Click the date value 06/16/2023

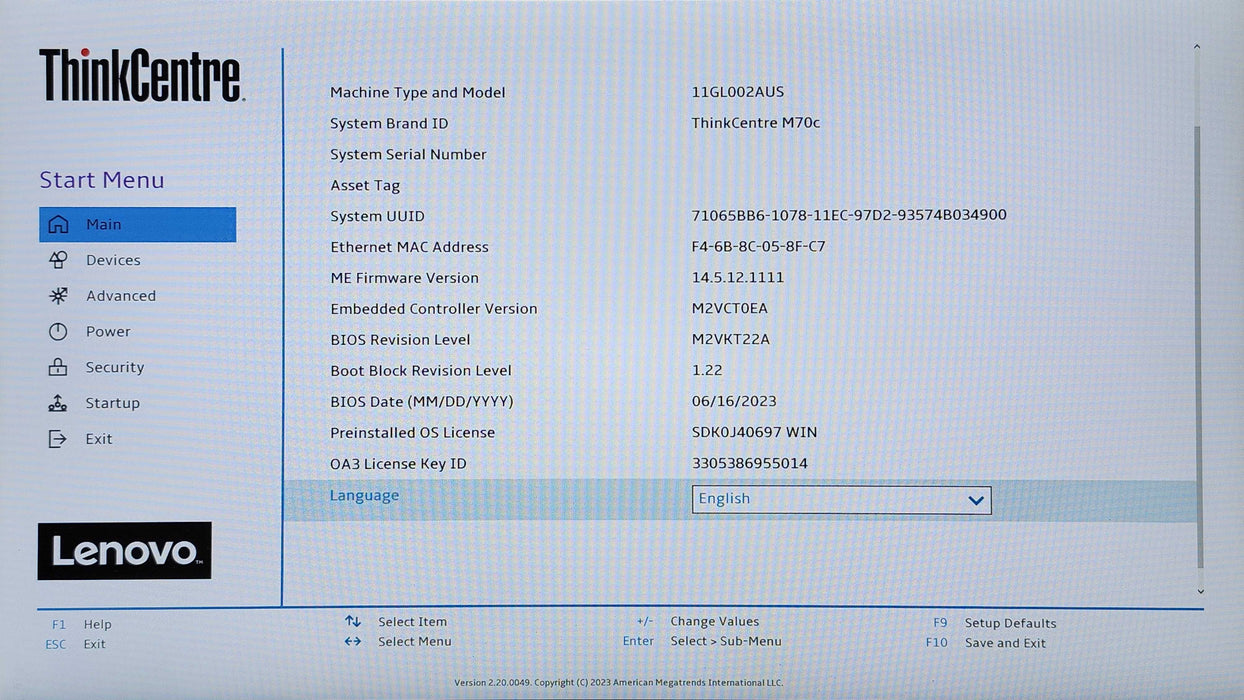point(734,401)
